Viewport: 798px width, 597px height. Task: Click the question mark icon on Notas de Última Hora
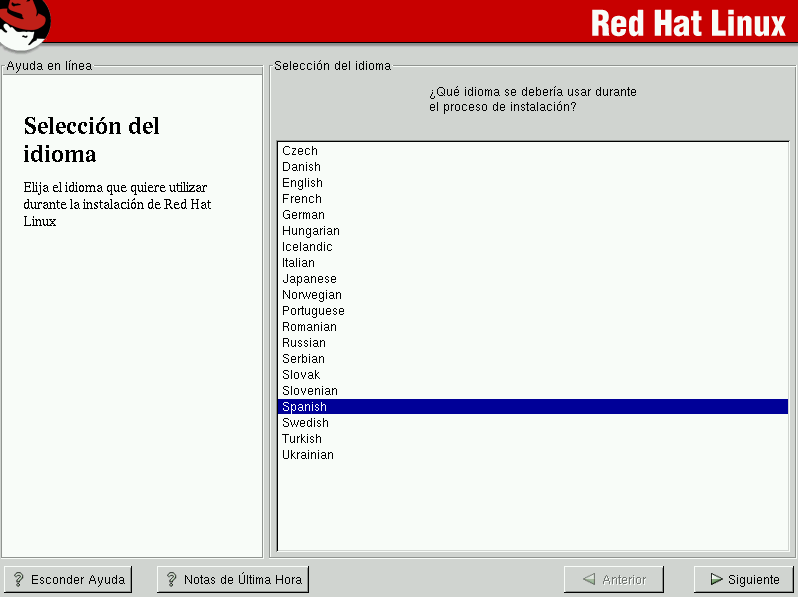[171, 579]
